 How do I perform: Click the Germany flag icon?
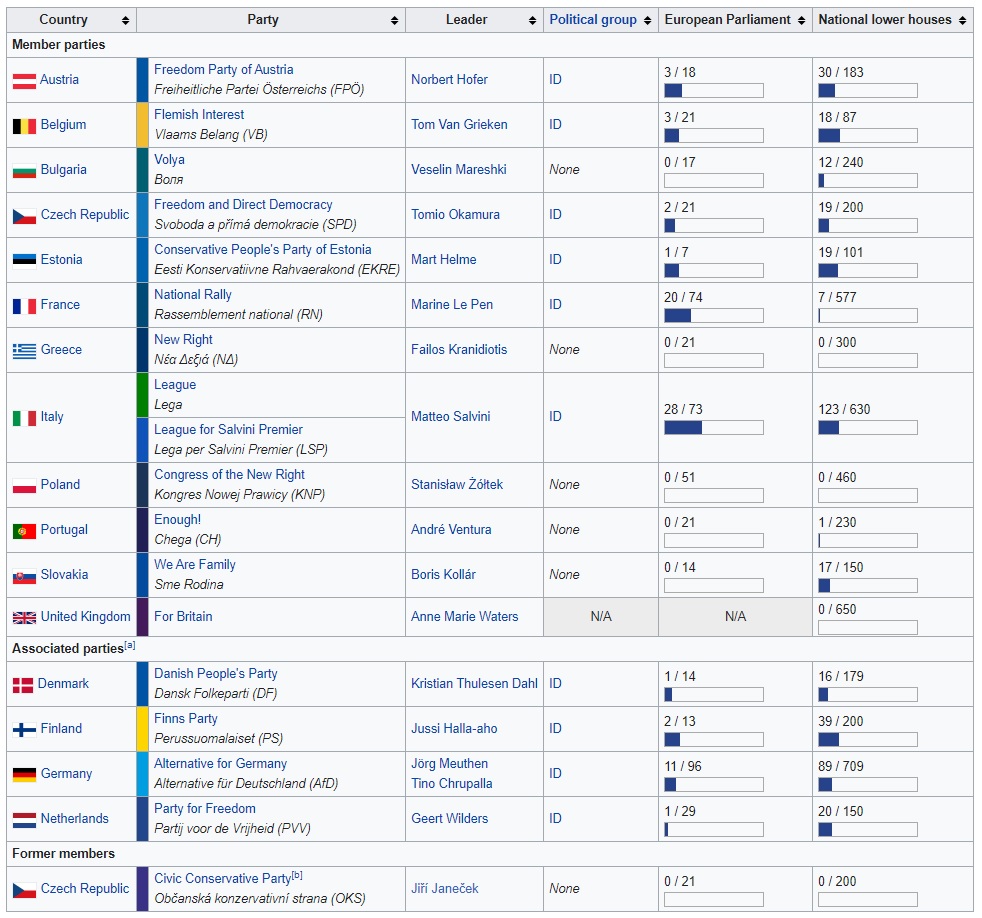(x=24, y=775)
